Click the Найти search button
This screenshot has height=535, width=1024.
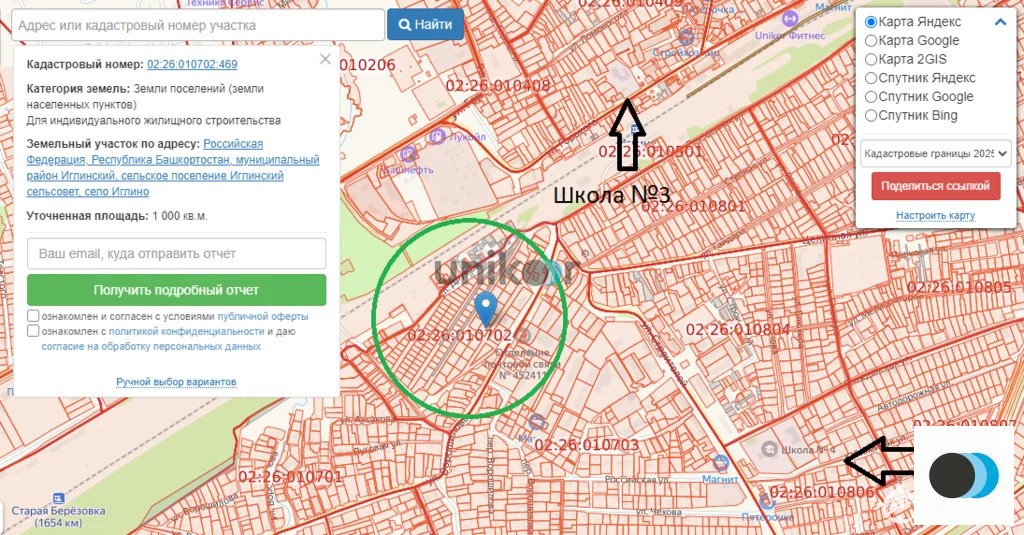pos(426,25)
